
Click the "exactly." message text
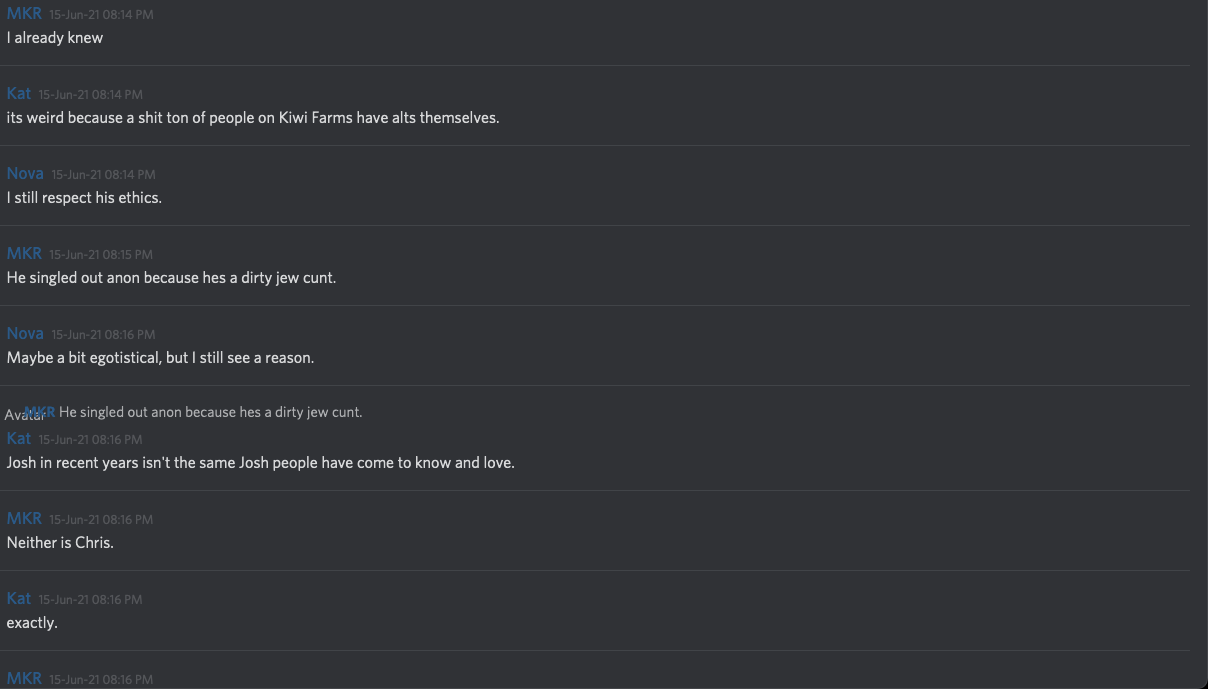(x=32, y=623)
